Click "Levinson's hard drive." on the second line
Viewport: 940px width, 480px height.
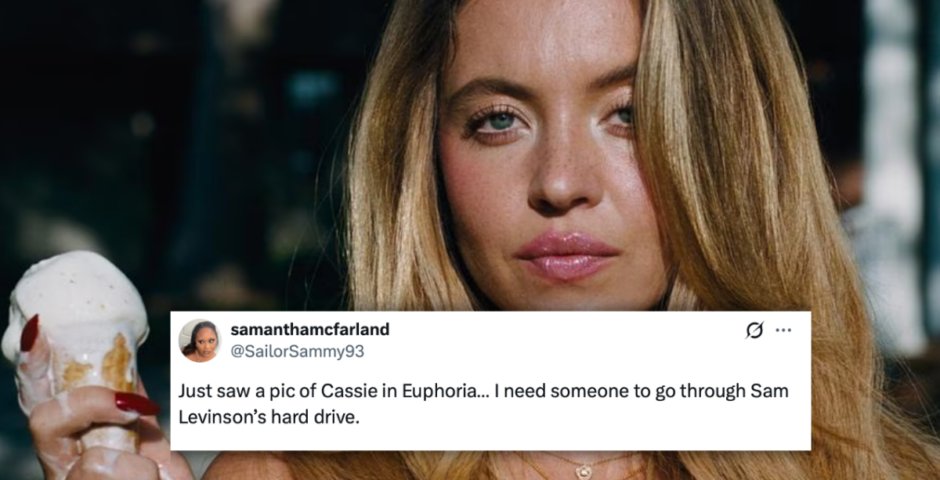(269, 417)
